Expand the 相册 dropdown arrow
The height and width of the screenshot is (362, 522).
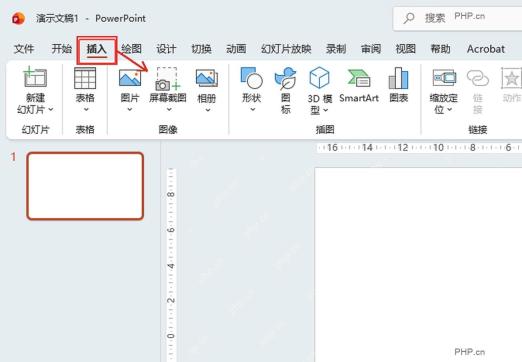[x=208, y=110]
